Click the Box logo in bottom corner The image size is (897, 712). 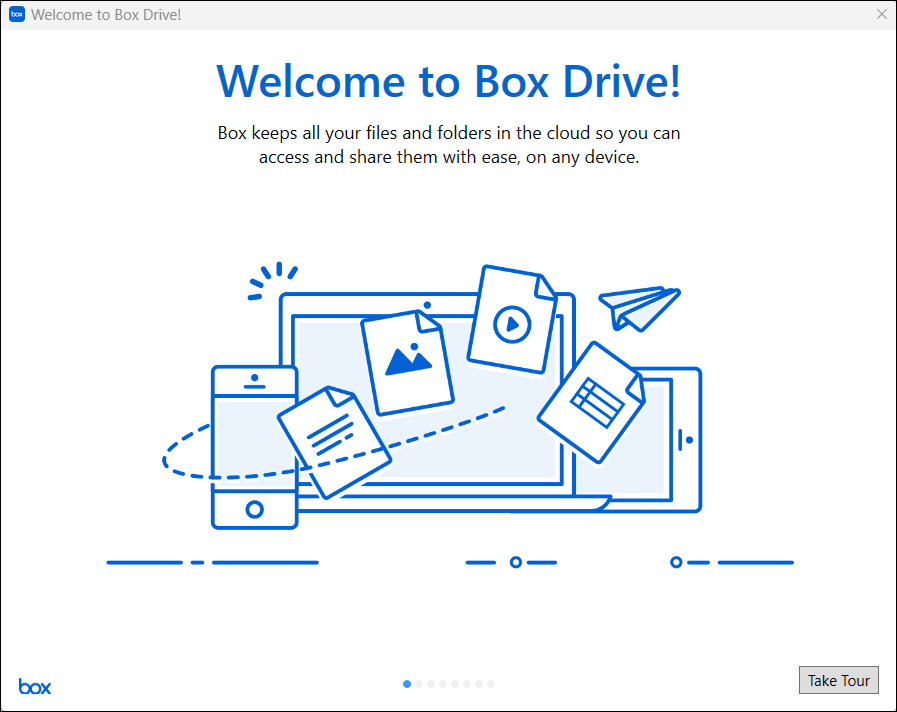pyautogui.click(x=35, y=687)
